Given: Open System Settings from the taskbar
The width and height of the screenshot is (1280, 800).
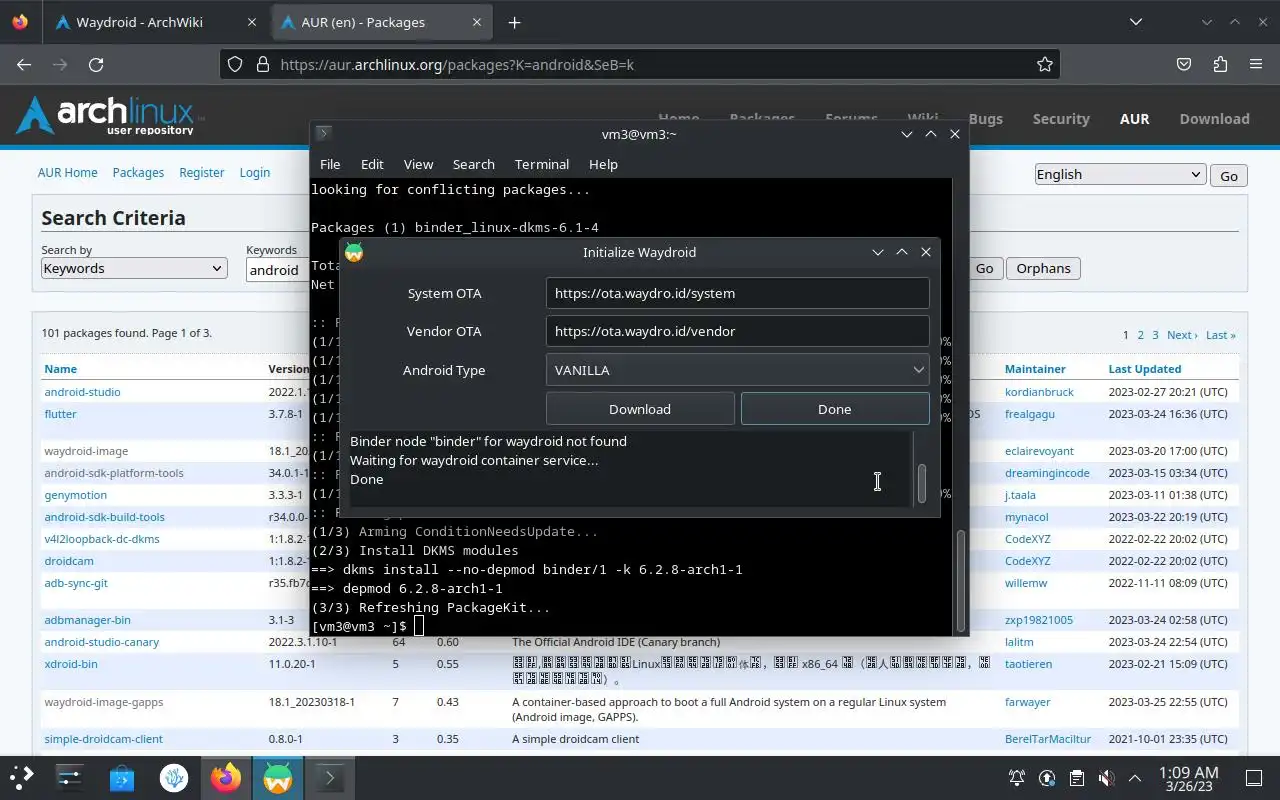Looking at the screenshot, I should pyautogui.click(x=69, y=777).
